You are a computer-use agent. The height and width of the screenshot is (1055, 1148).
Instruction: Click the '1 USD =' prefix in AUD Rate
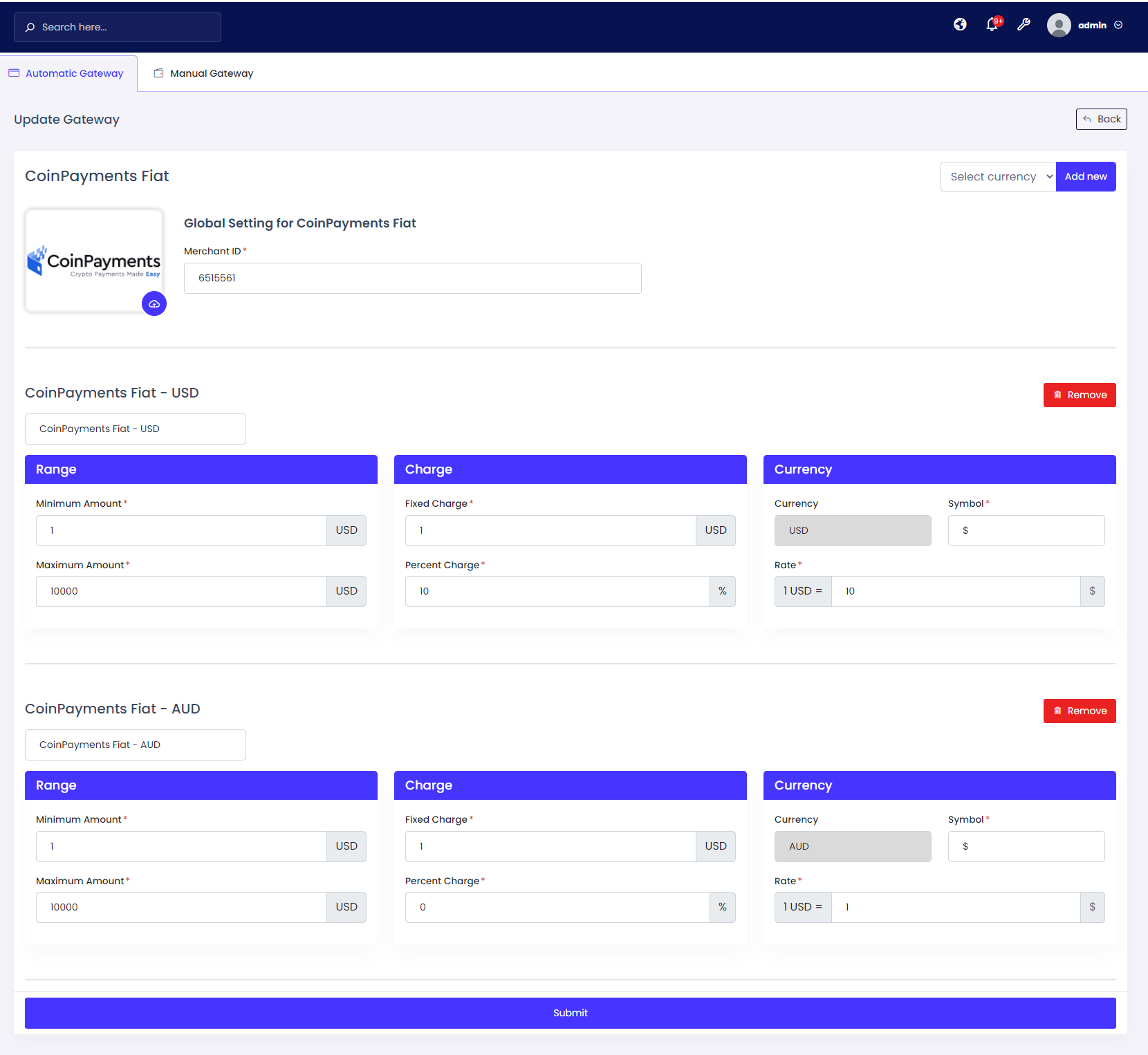coord(803,908)
